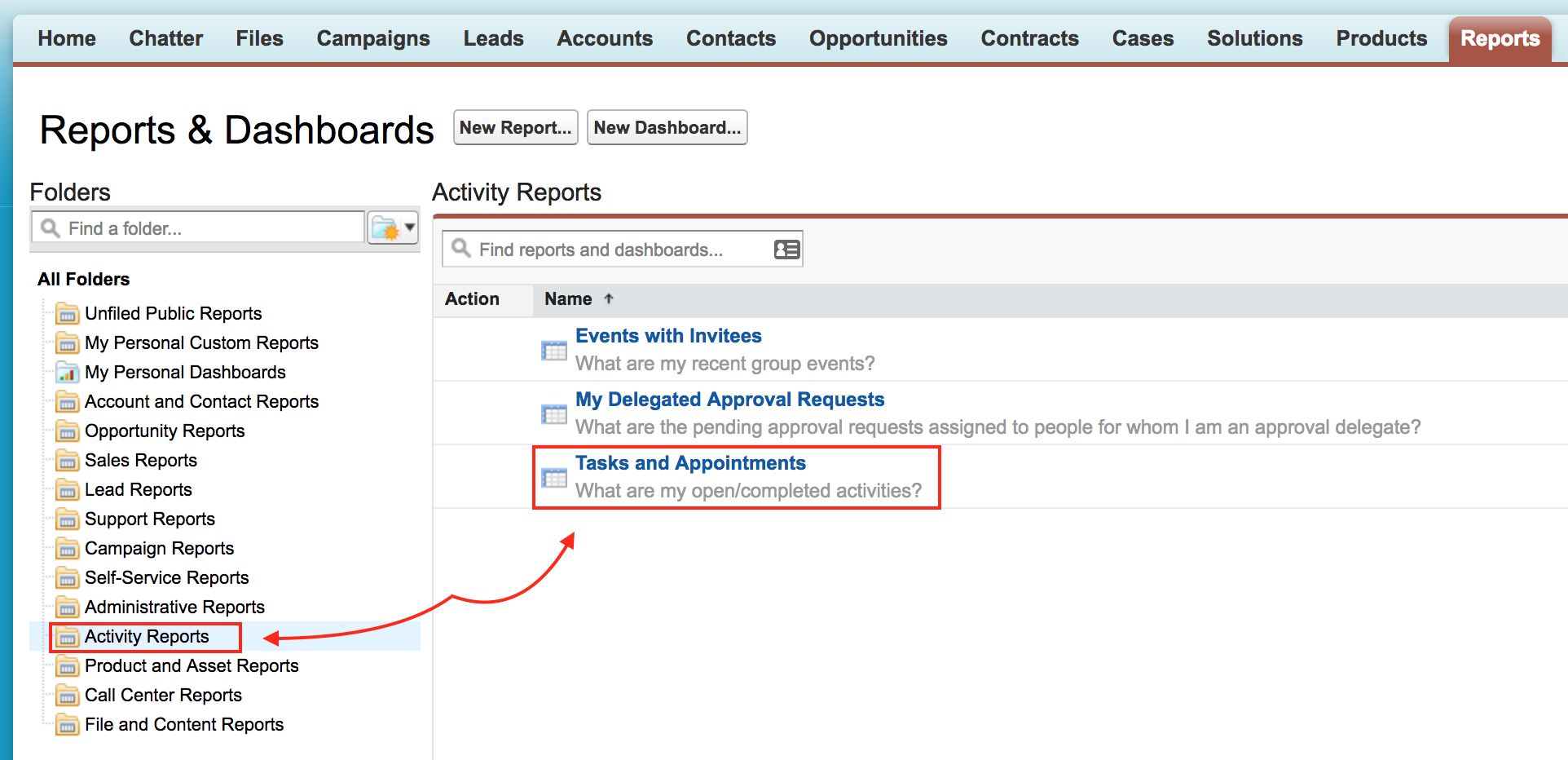Open the Events with Invitees report
The width and height of the screenshot is (1568, 760).
point(668,336)
